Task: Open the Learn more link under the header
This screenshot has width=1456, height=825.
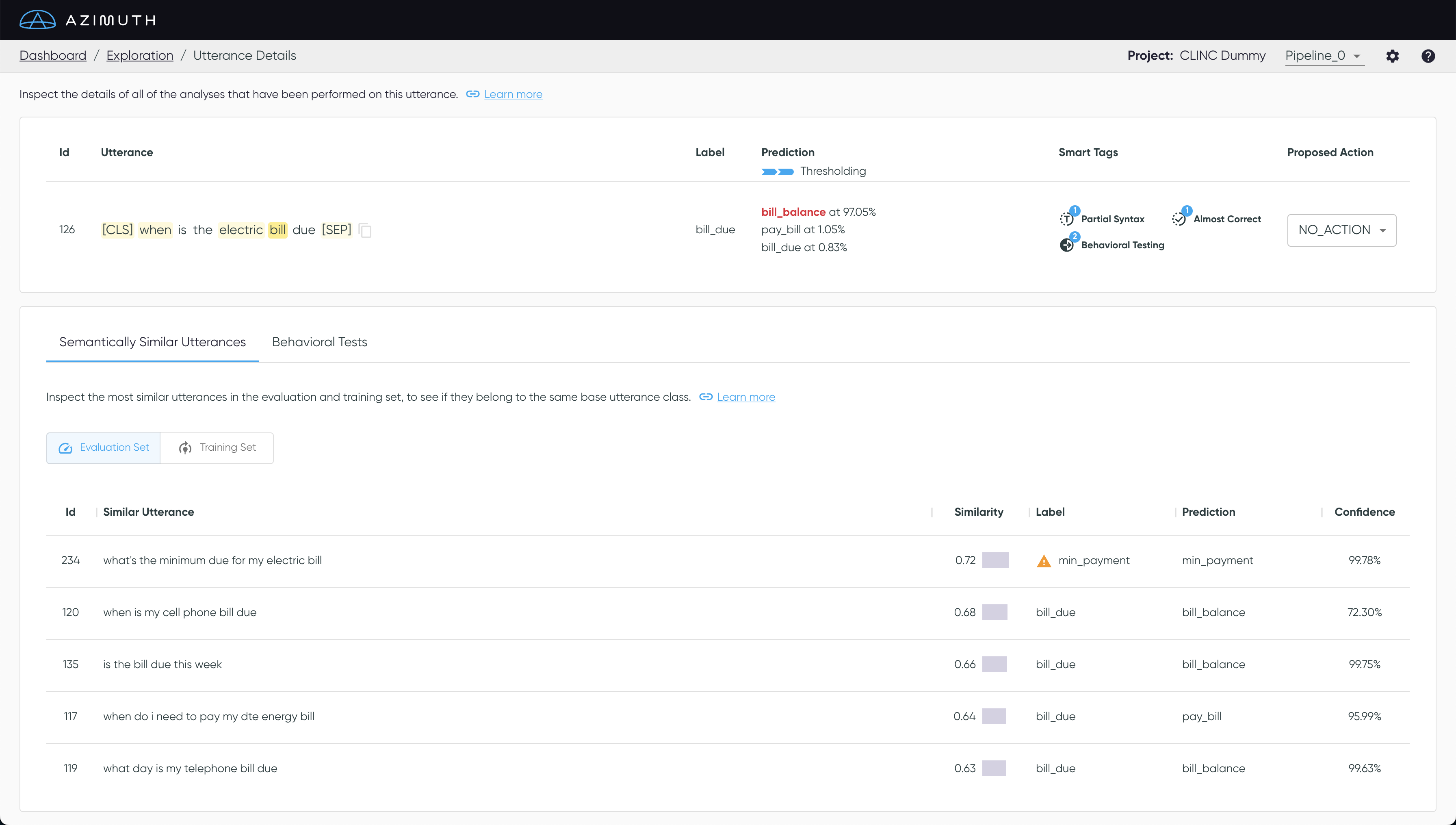Action: pyautogui.click(x=513, y=94)
